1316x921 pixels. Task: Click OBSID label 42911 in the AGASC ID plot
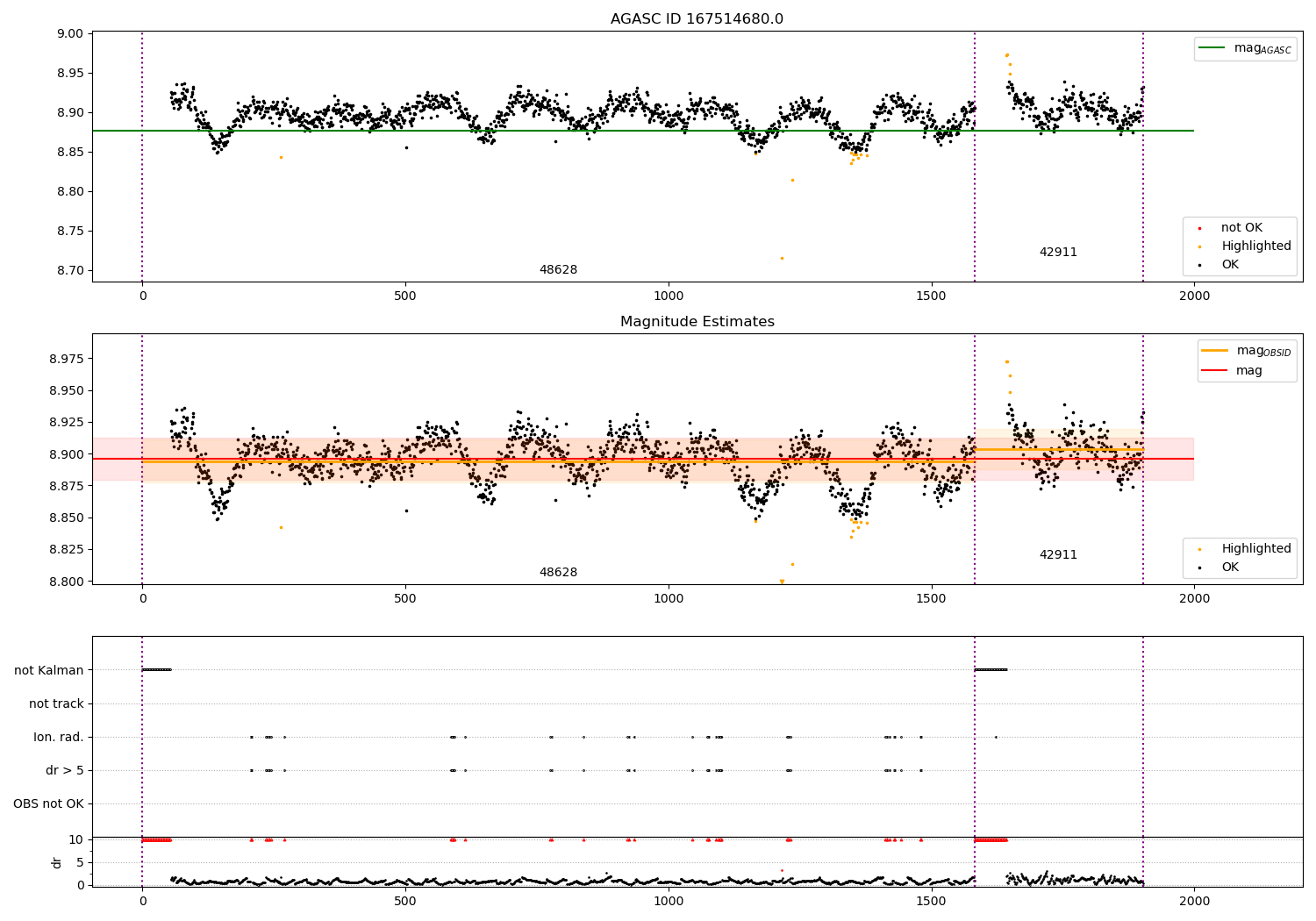(1058, 253)
